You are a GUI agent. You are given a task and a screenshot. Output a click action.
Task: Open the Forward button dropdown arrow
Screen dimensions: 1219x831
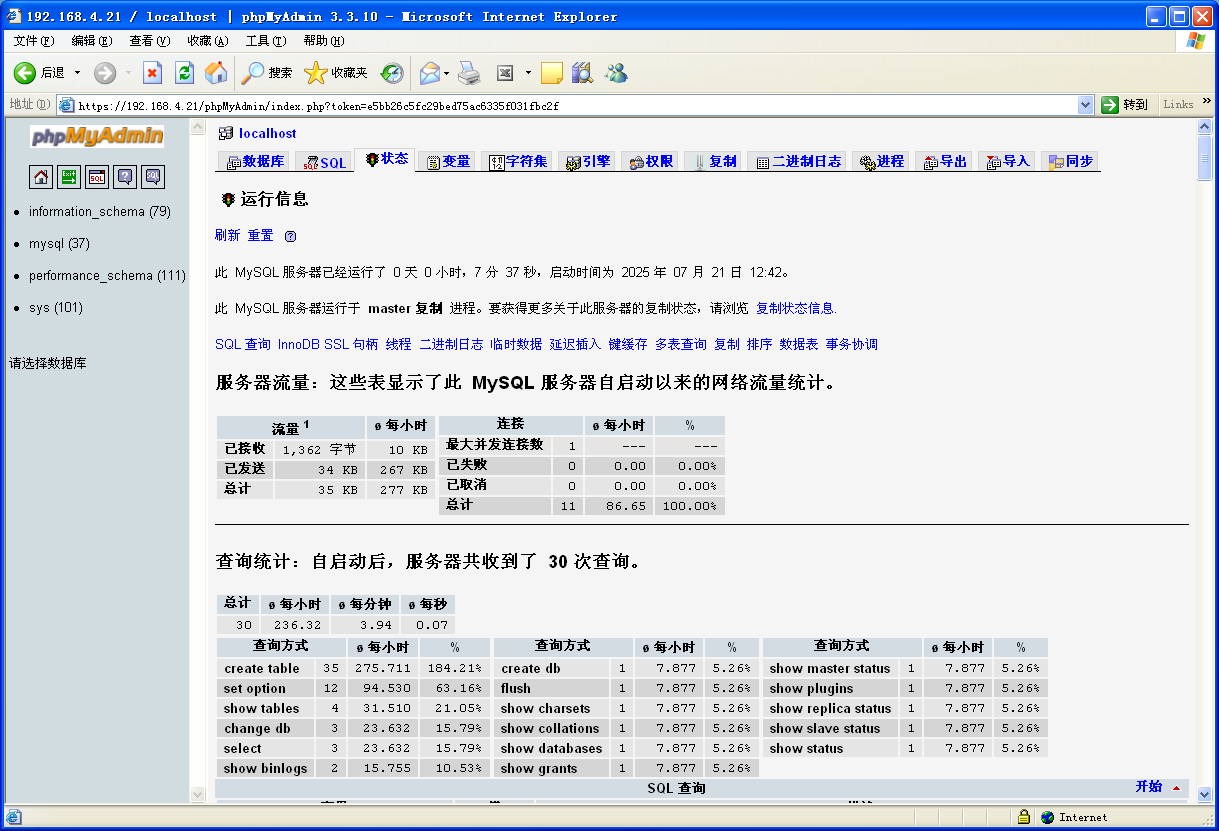coord(128,73)
